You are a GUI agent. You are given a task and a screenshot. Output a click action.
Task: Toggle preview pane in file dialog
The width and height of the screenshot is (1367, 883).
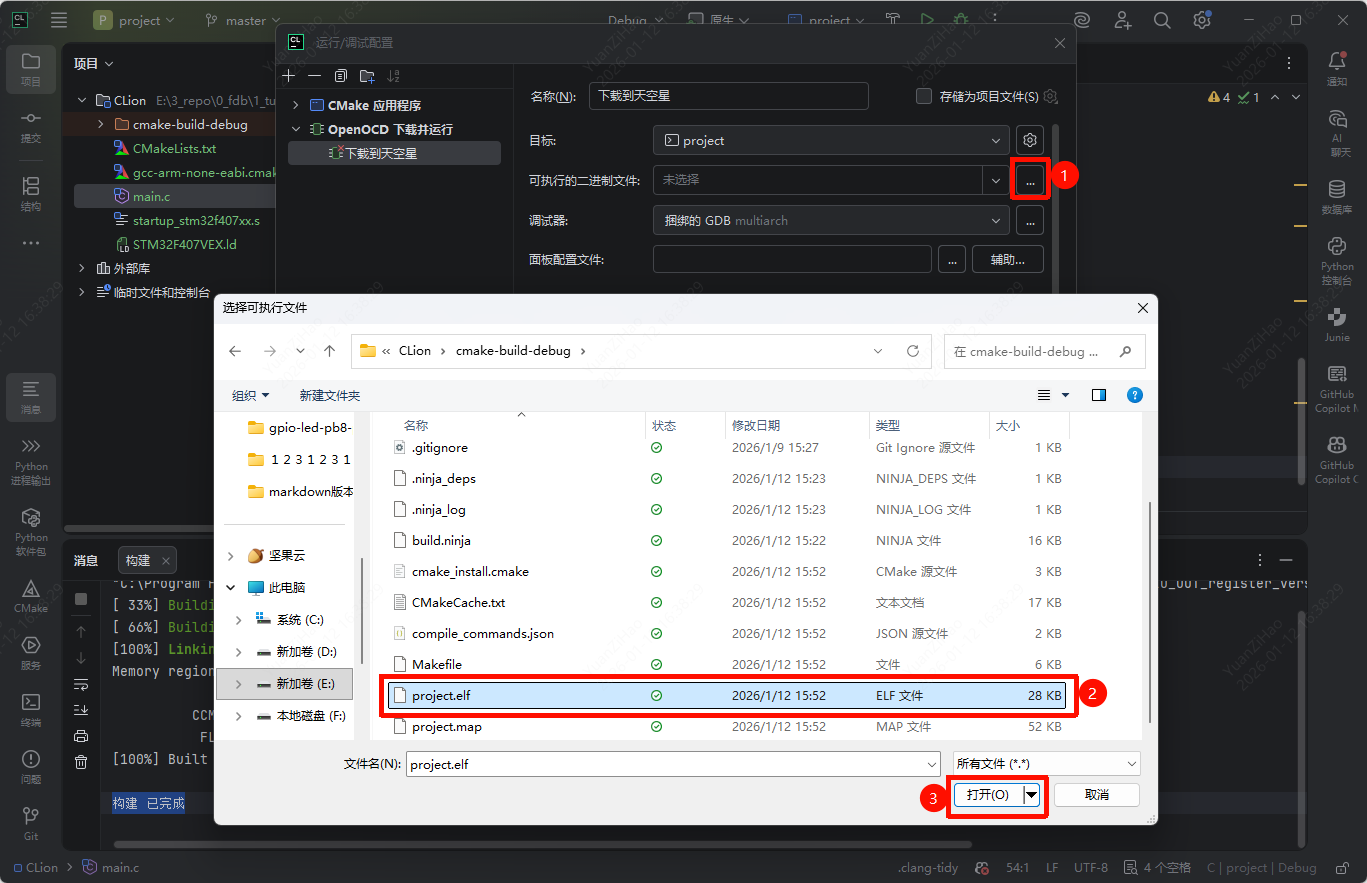1099,395
